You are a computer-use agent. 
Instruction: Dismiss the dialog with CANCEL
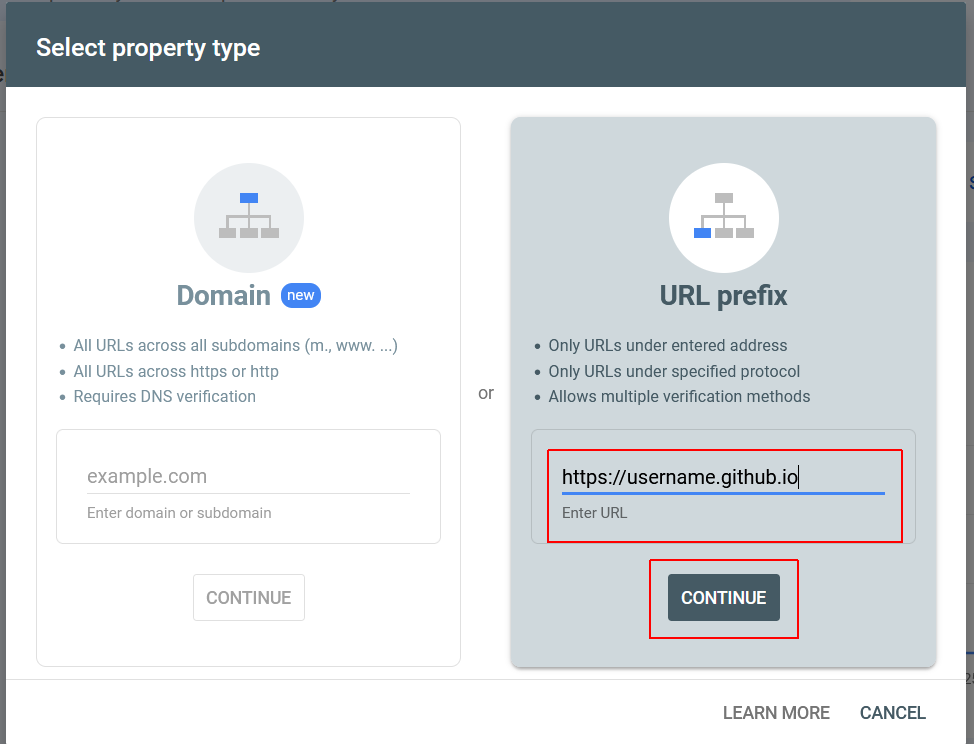pos(893,712)
